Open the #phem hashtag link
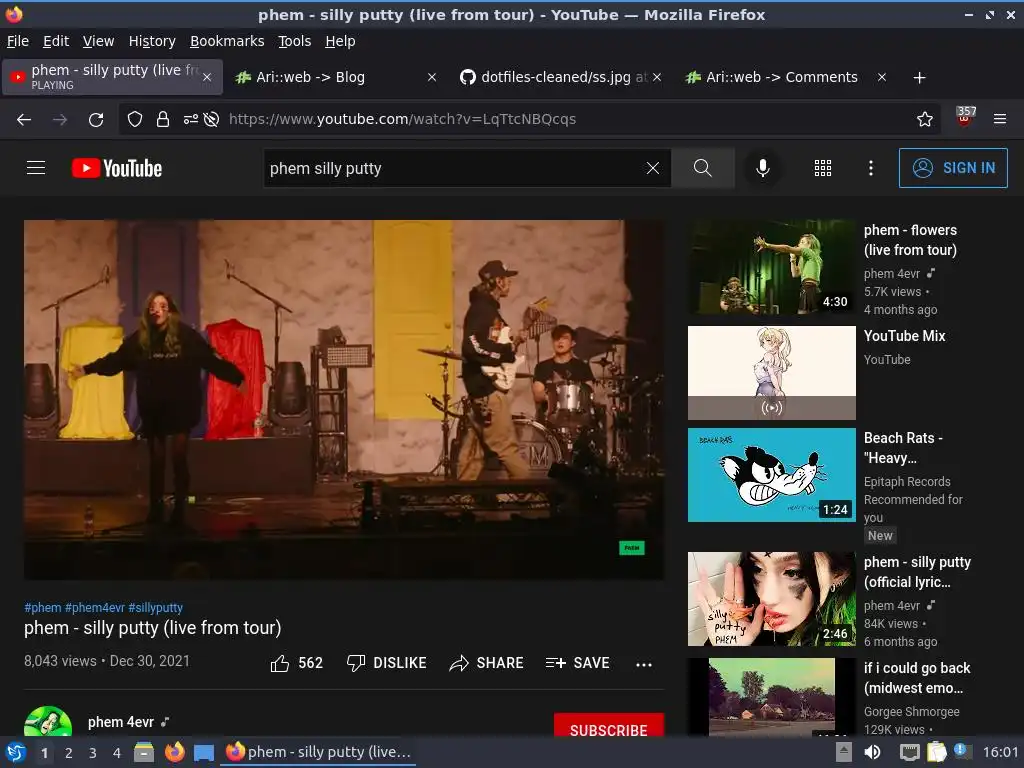 [x=42, y=607]
